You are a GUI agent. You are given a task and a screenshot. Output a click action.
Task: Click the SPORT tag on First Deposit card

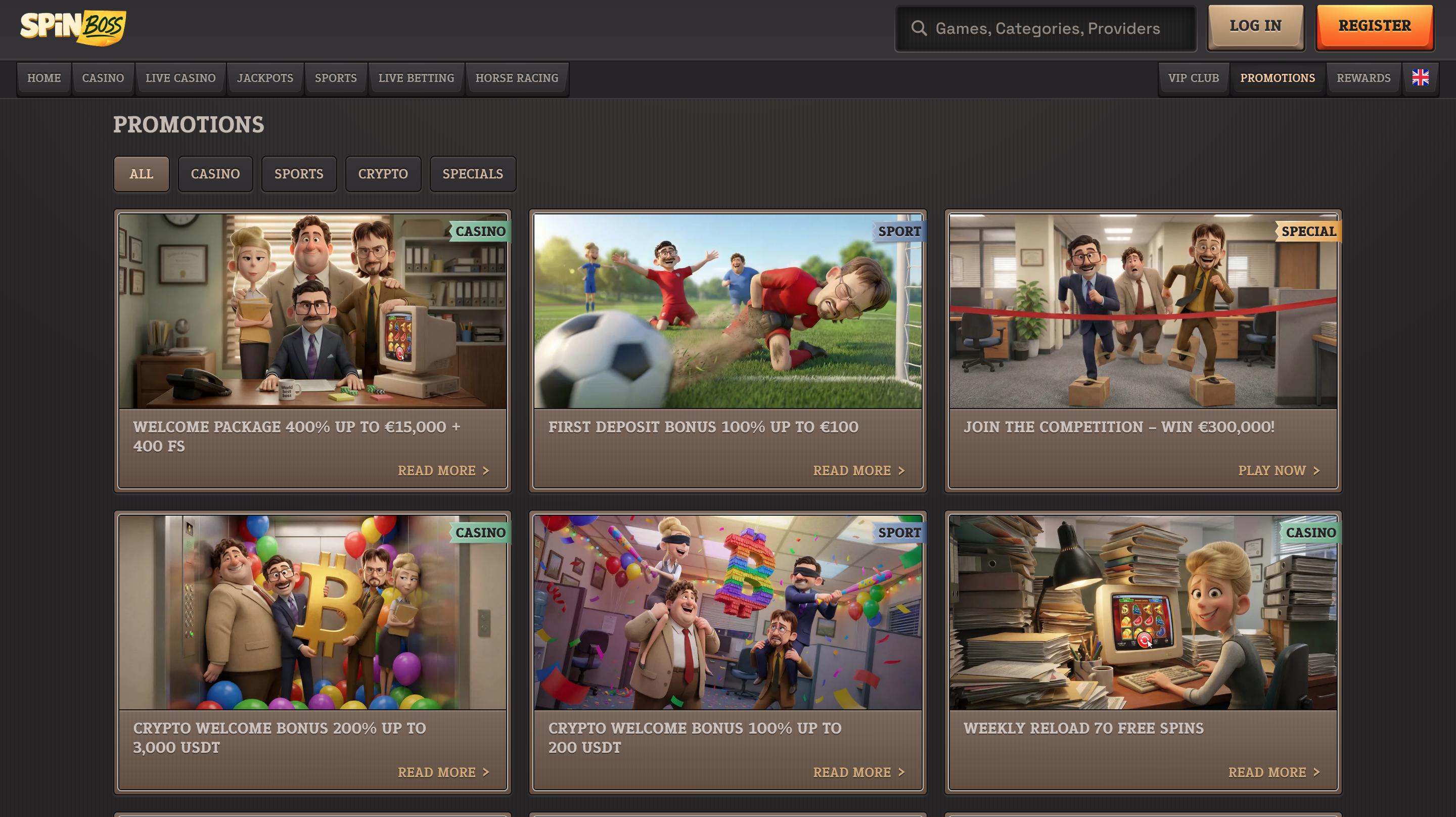point(899,231)
